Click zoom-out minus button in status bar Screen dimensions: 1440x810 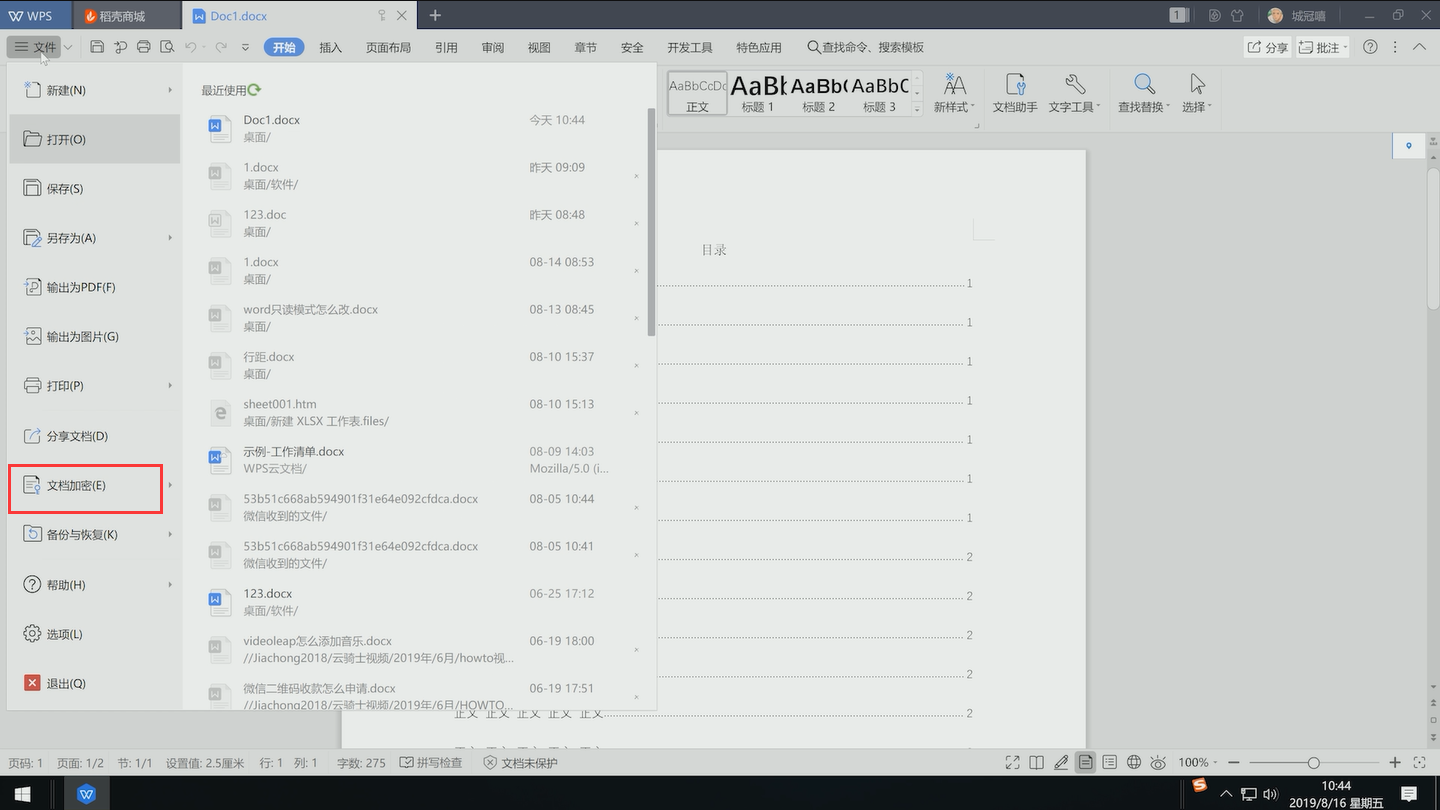pyautogui.click(x=1234, y=763)
